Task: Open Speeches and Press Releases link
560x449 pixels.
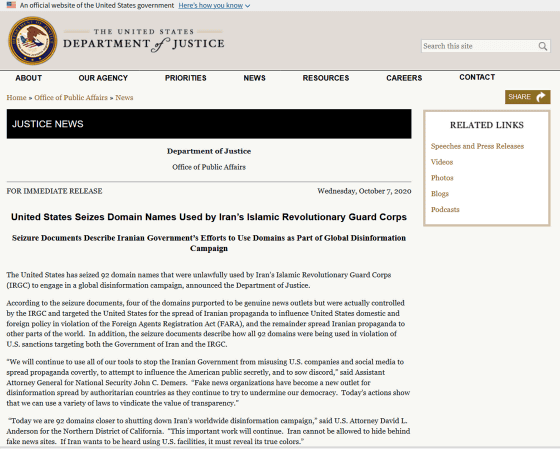Action: point(477,146)
